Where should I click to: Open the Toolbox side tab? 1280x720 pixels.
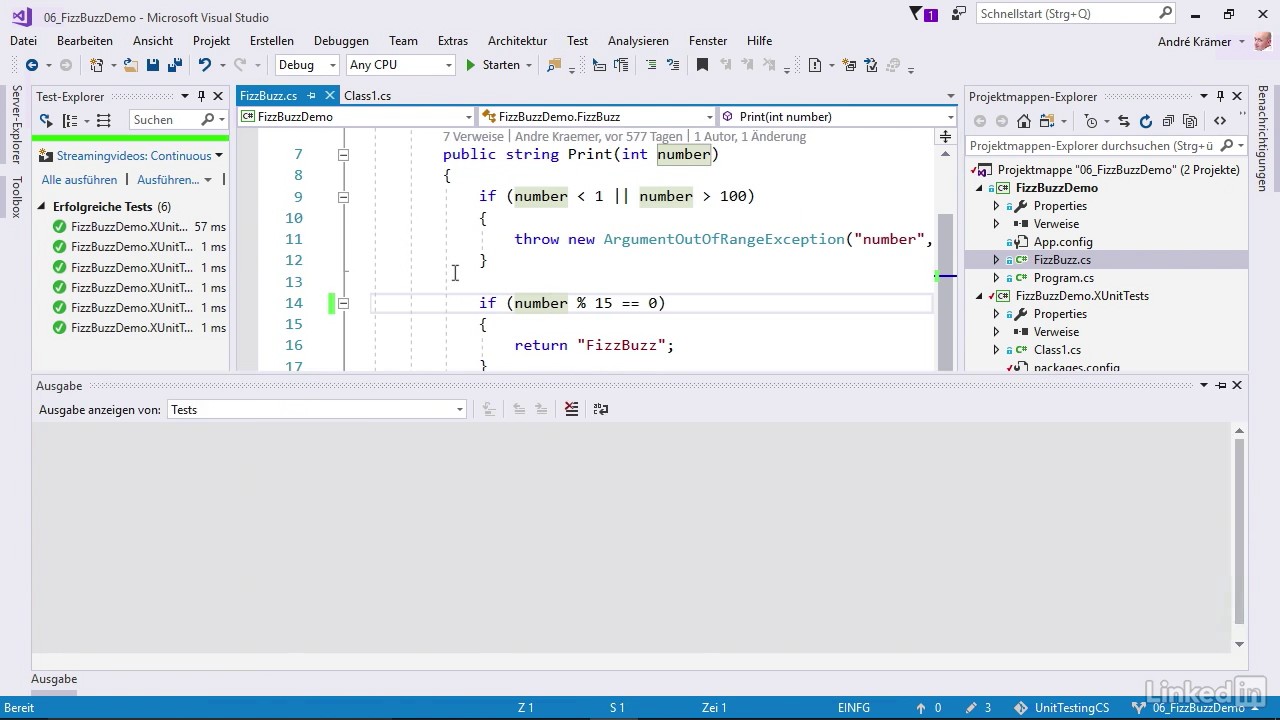pos(16,197)
